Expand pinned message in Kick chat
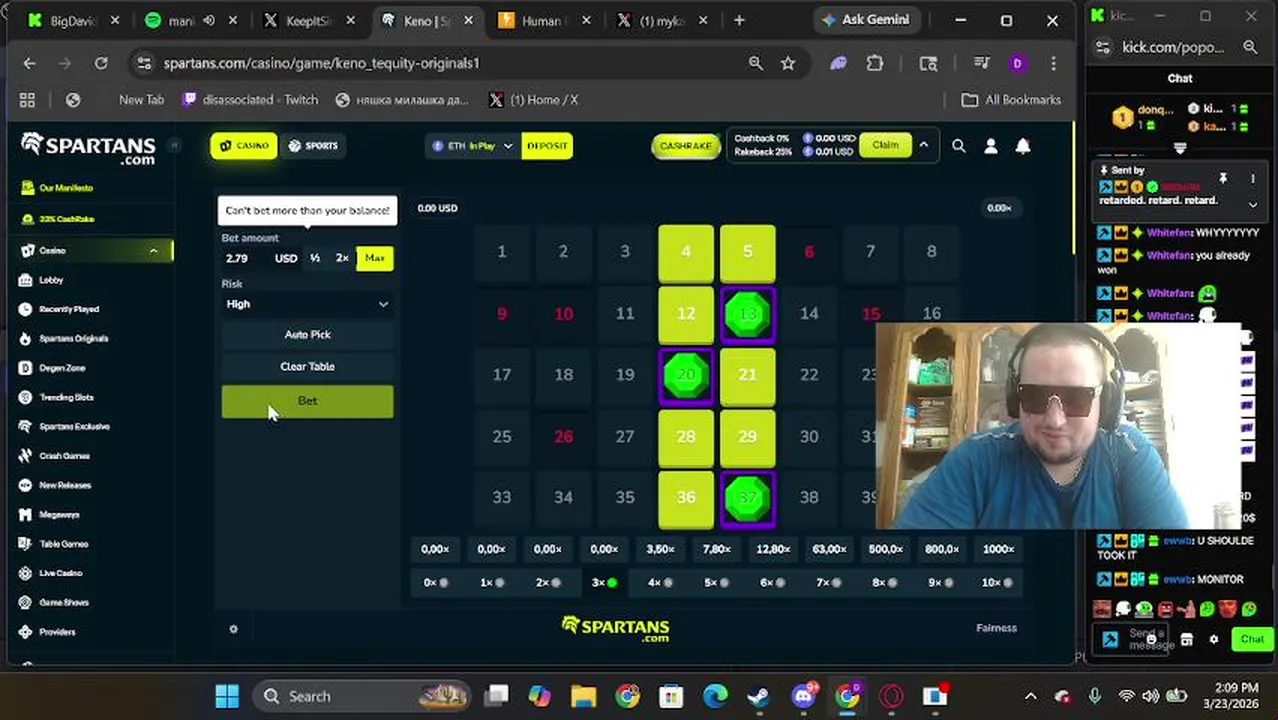This screenshot has width=1278, height=720. click(x=1253, y=204)
